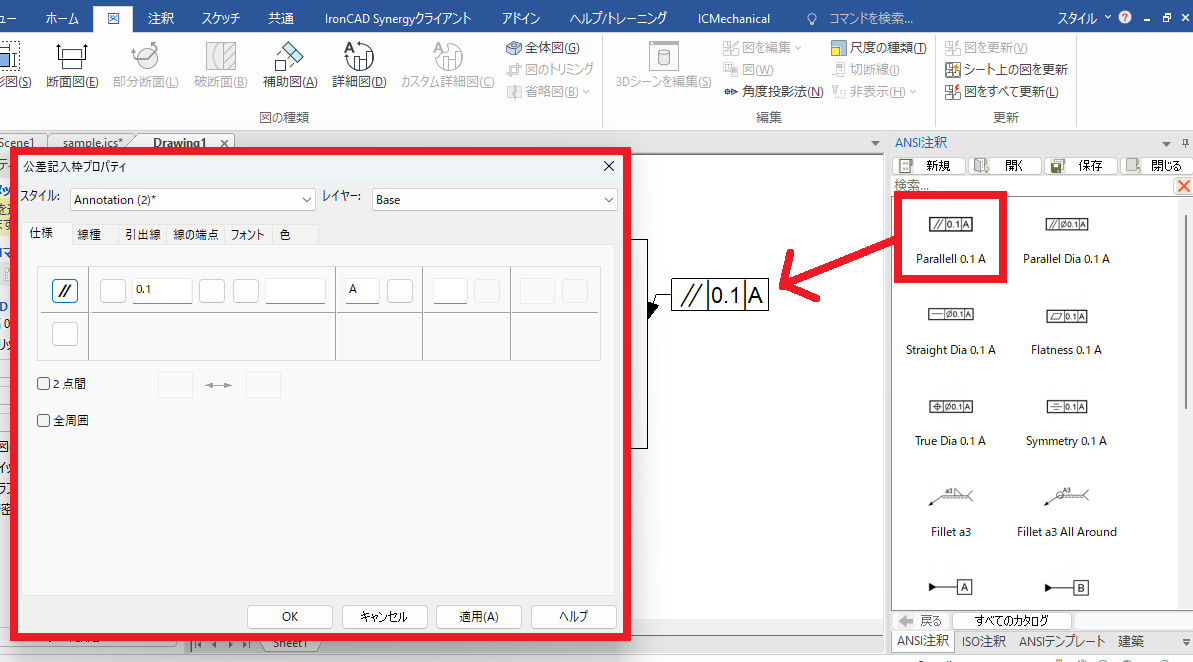Open the 注釈 ribbon tab

click(160, 18)
